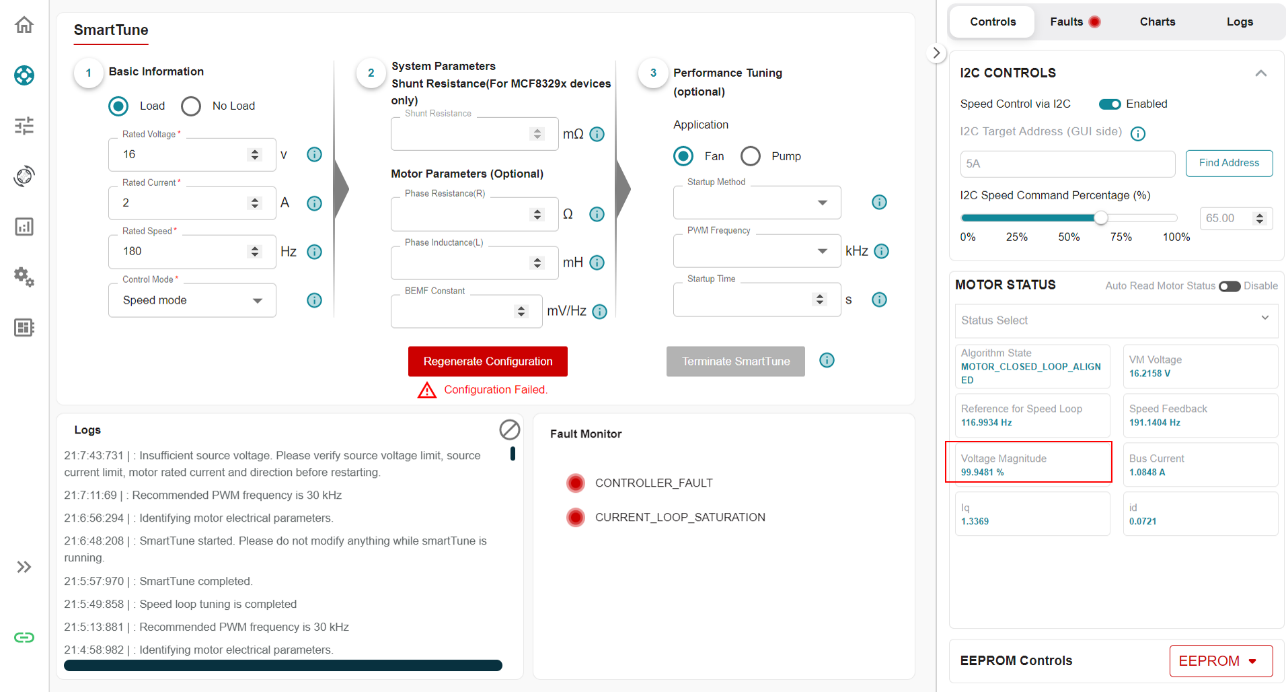Show info for BEMF Constant
This screenshot has height=692, width=1286.
click(x=599, y=311)
